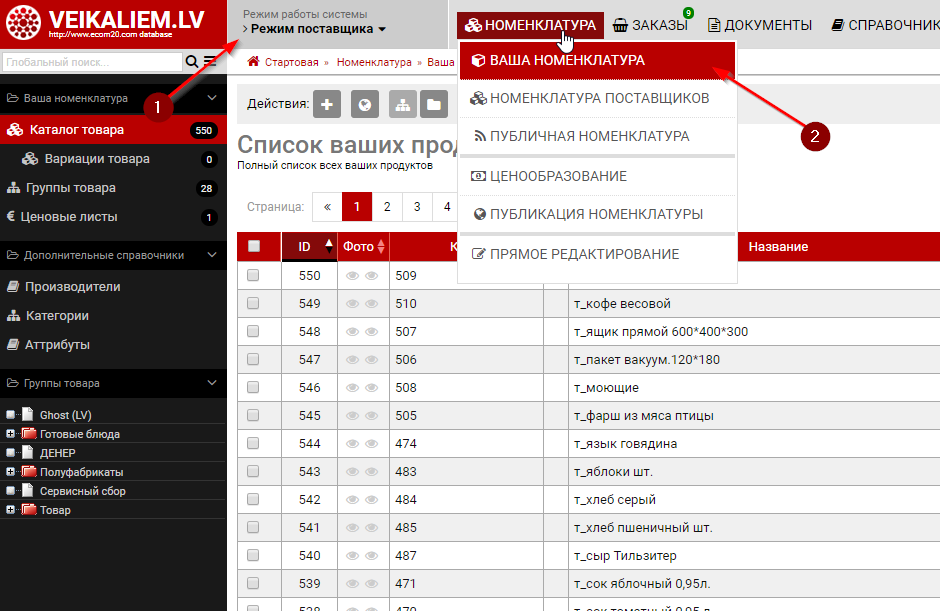Click the global search magnifier icon
Viewport: 940px width, 611px height.
pyautogui.click(x=192, y=62)
